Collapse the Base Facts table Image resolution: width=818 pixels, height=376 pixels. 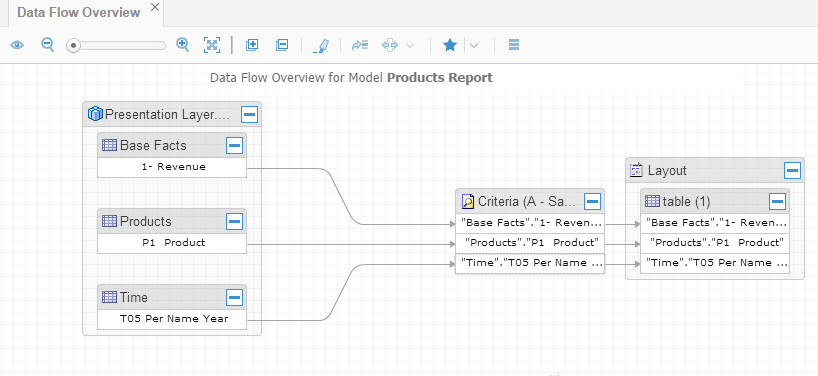tap(235, 145)
